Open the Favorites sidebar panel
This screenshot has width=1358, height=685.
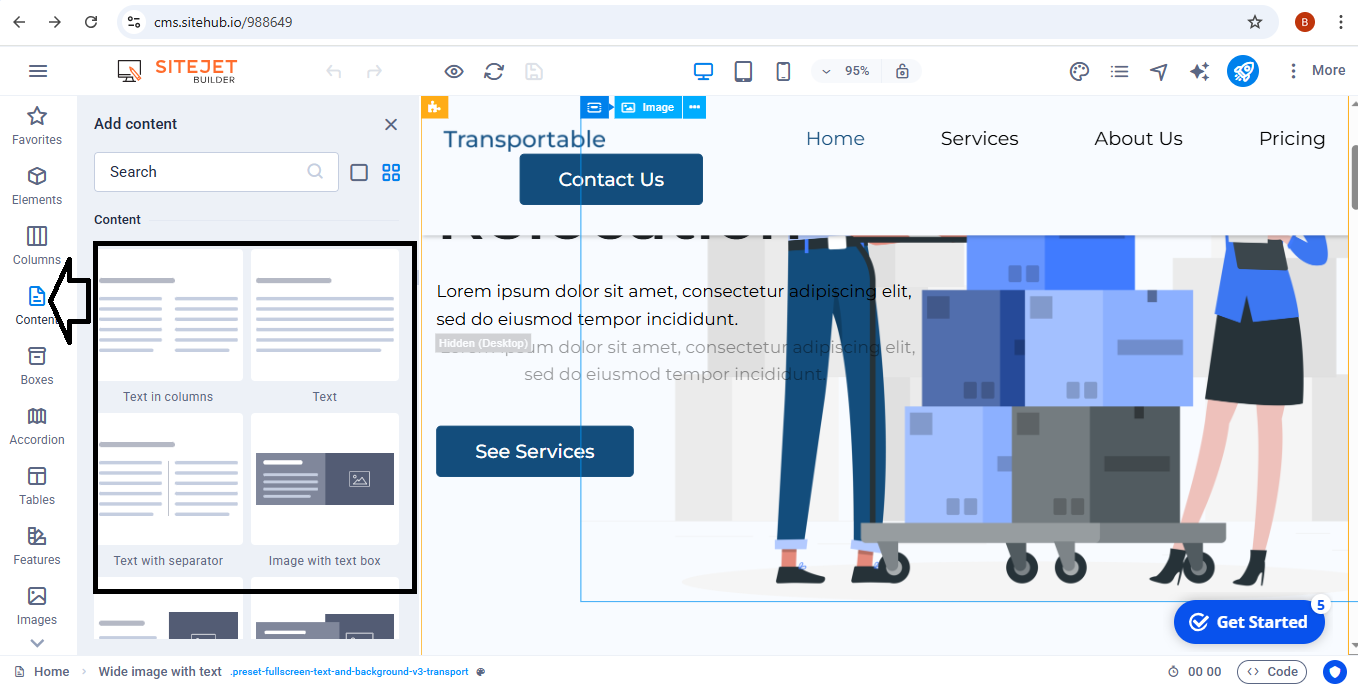[37, 126]
